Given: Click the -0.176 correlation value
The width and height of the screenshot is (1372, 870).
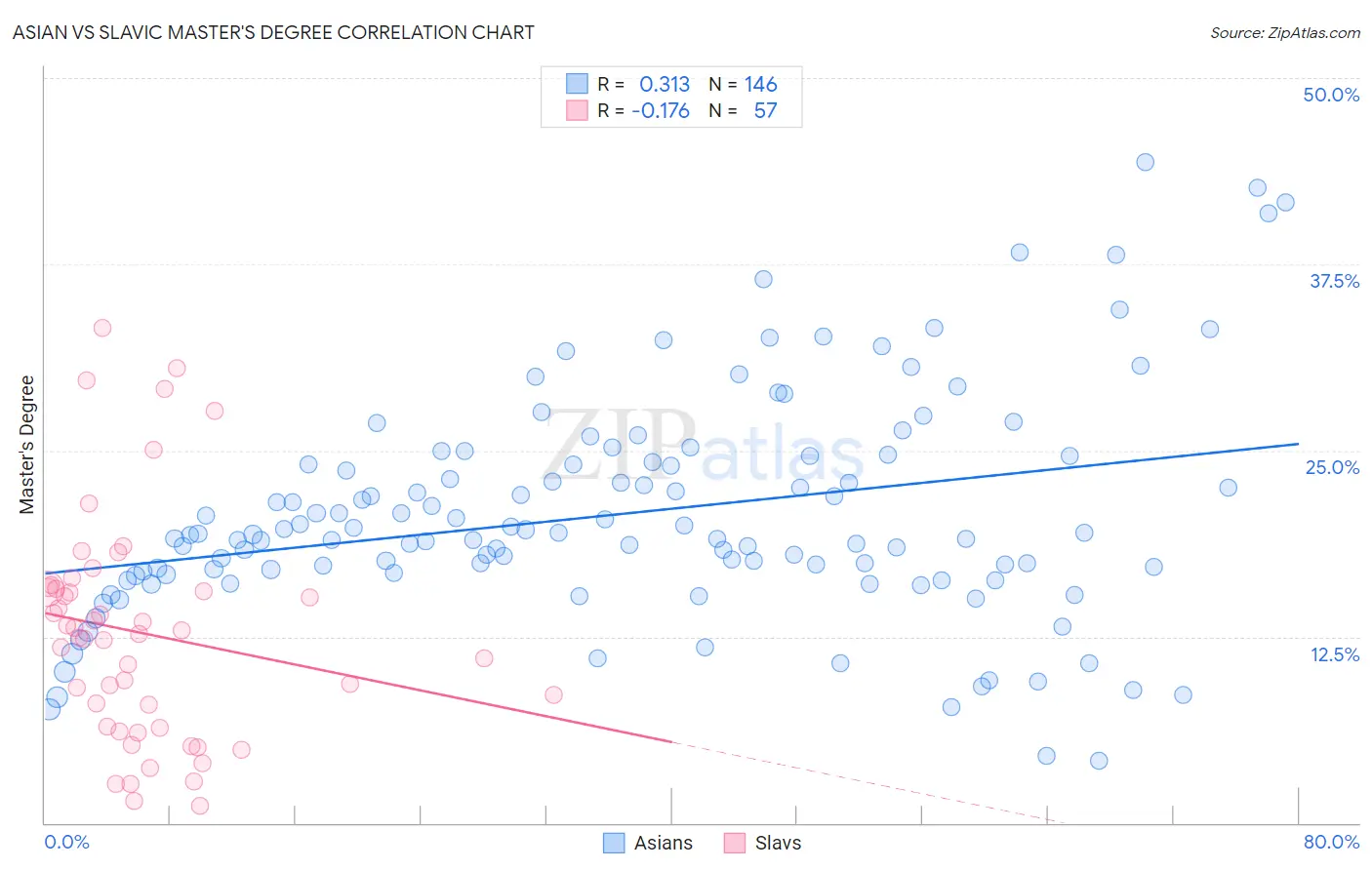Looking at the screenshot, I should point(661,110).
